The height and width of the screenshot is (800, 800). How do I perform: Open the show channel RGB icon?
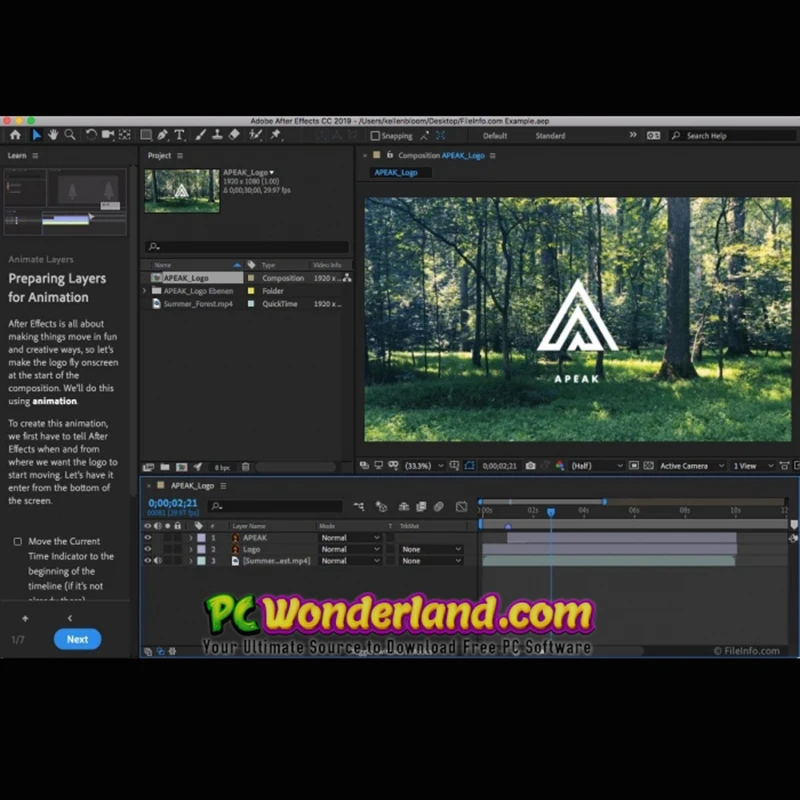coord(560,466)
